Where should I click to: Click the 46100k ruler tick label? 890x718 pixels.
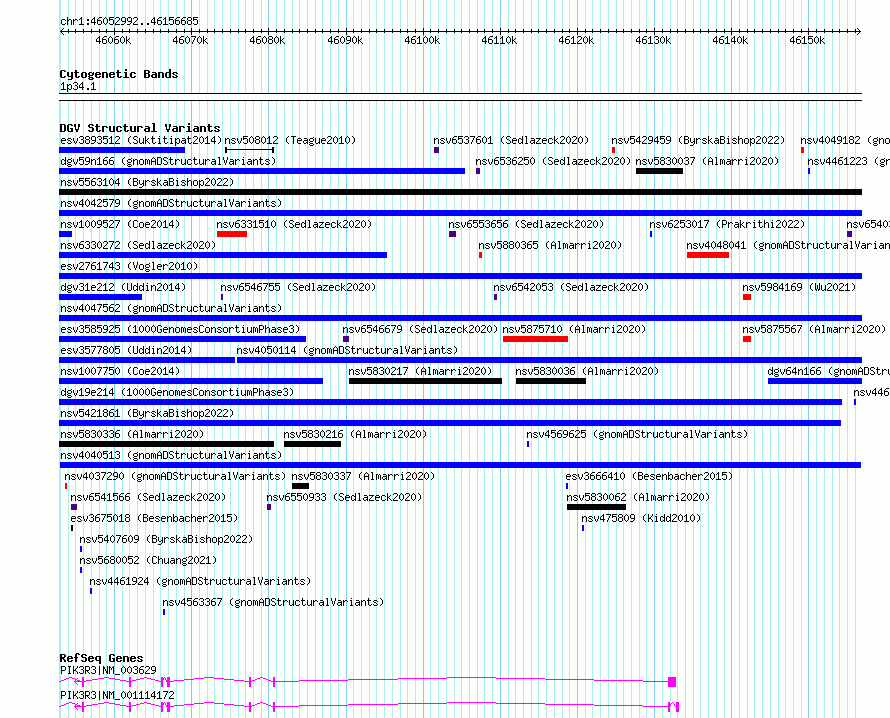422,40
